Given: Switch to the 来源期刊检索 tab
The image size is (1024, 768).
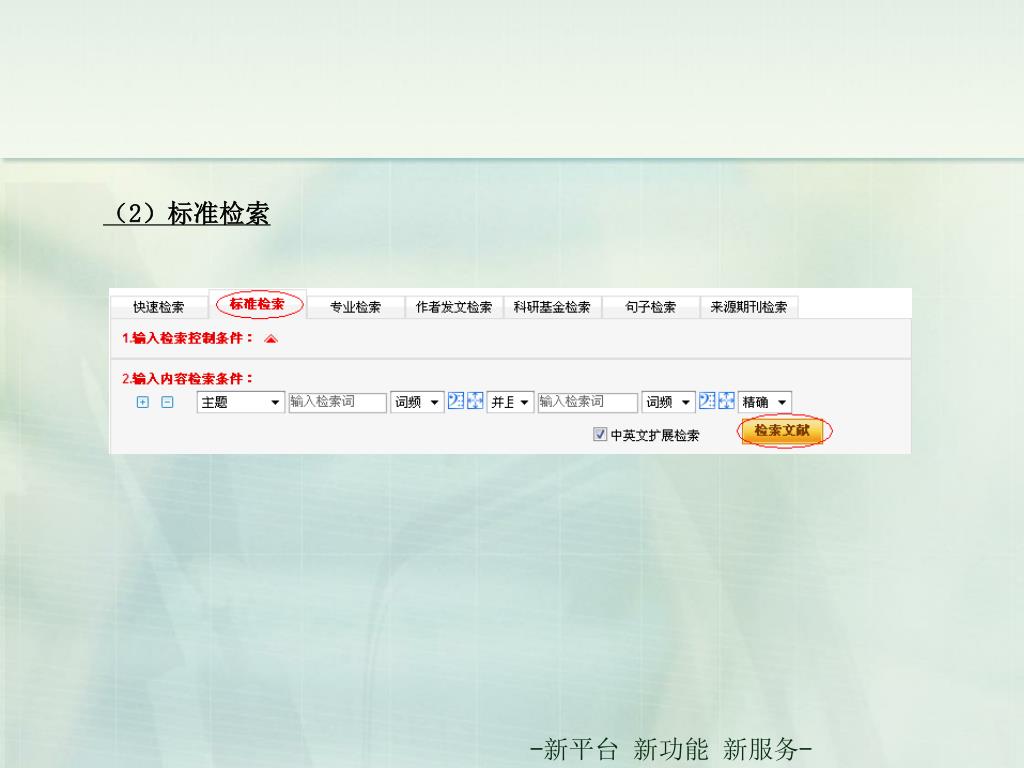Looking at the screenshot, I should click(x=749, y=307).
